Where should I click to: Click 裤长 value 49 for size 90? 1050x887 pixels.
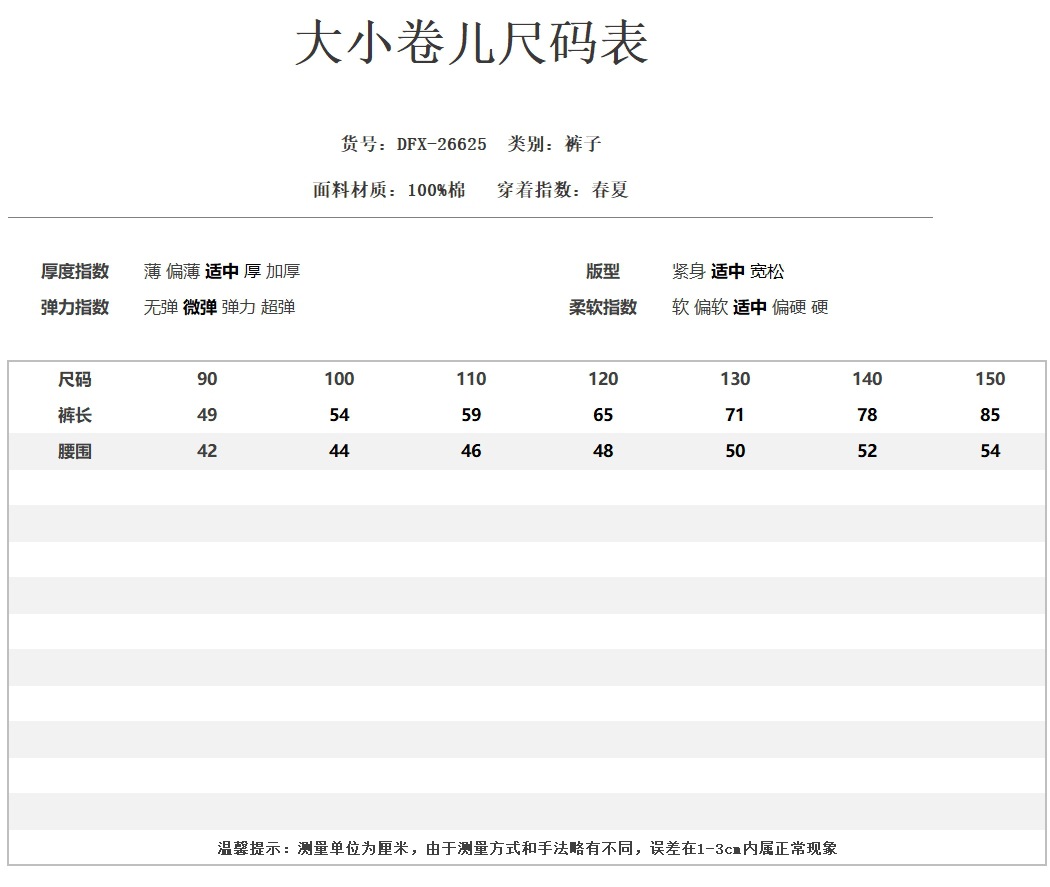pos(207,415)
